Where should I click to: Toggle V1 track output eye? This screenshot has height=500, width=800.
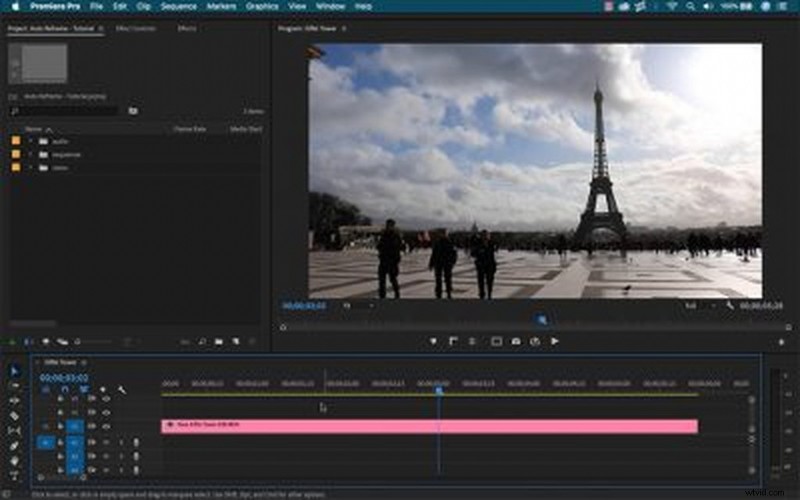(x=106, y=426)
